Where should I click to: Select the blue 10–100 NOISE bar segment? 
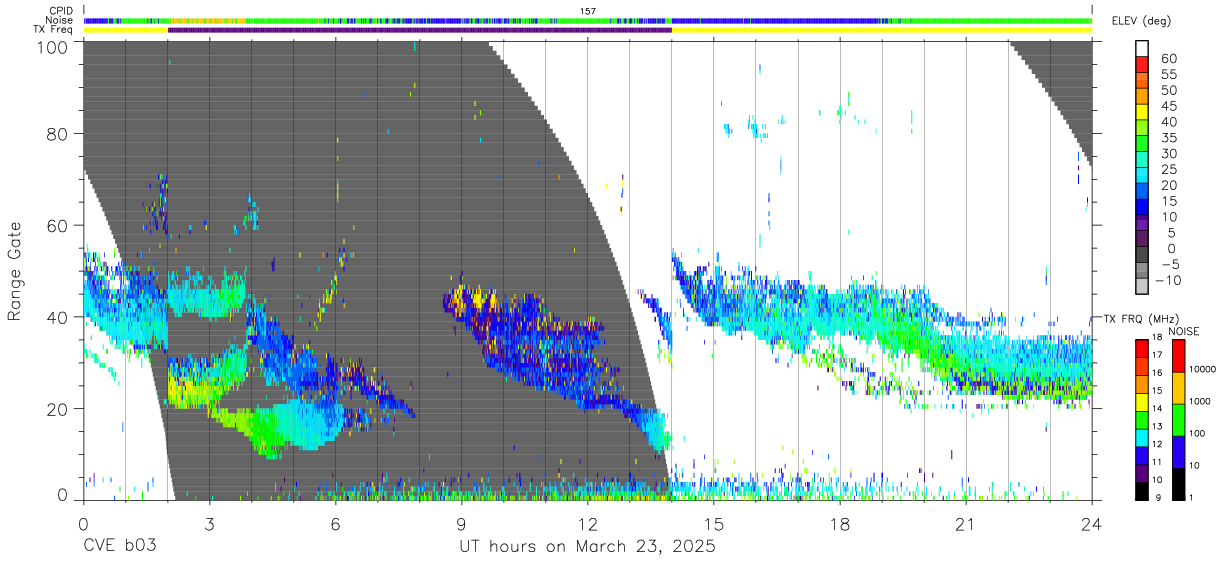click(1177, 451)
